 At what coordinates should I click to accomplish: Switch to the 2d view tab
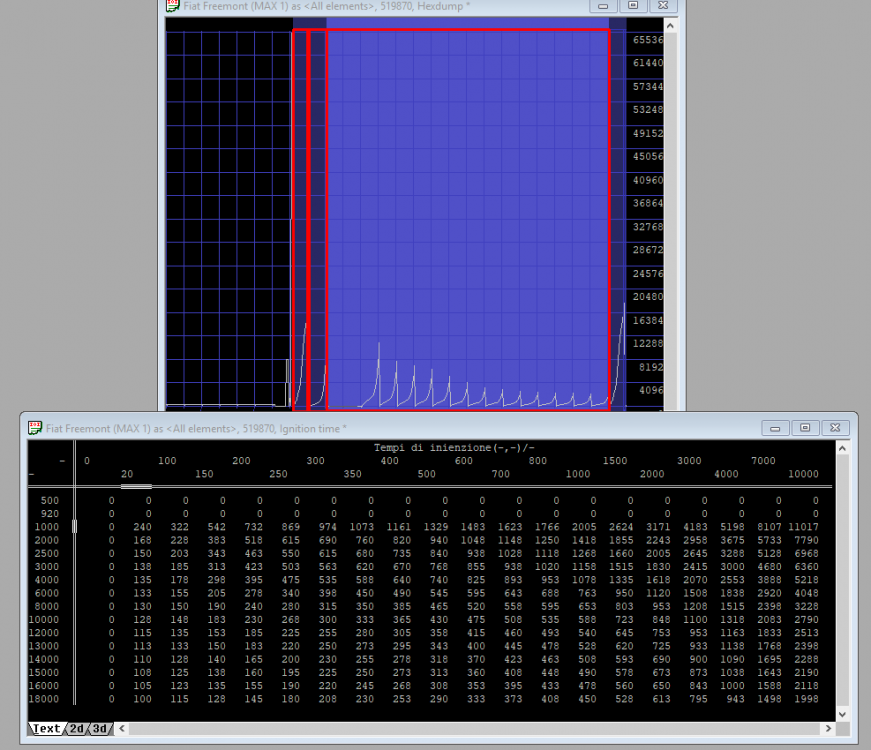click(77, 729)
